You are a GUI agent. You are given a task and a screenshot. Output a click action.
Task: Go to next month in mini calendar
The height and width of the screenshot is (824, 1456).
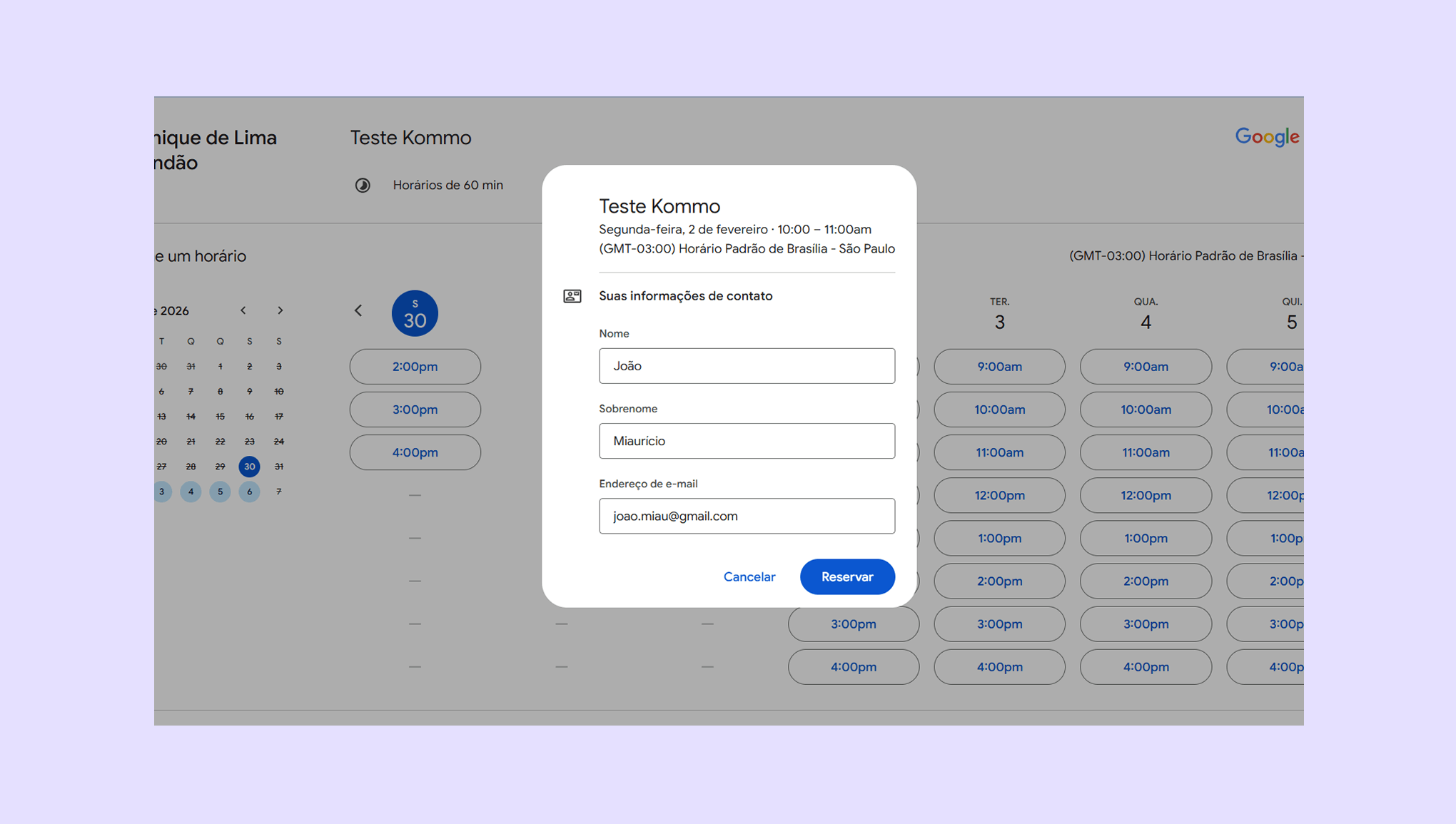[280, 310]
